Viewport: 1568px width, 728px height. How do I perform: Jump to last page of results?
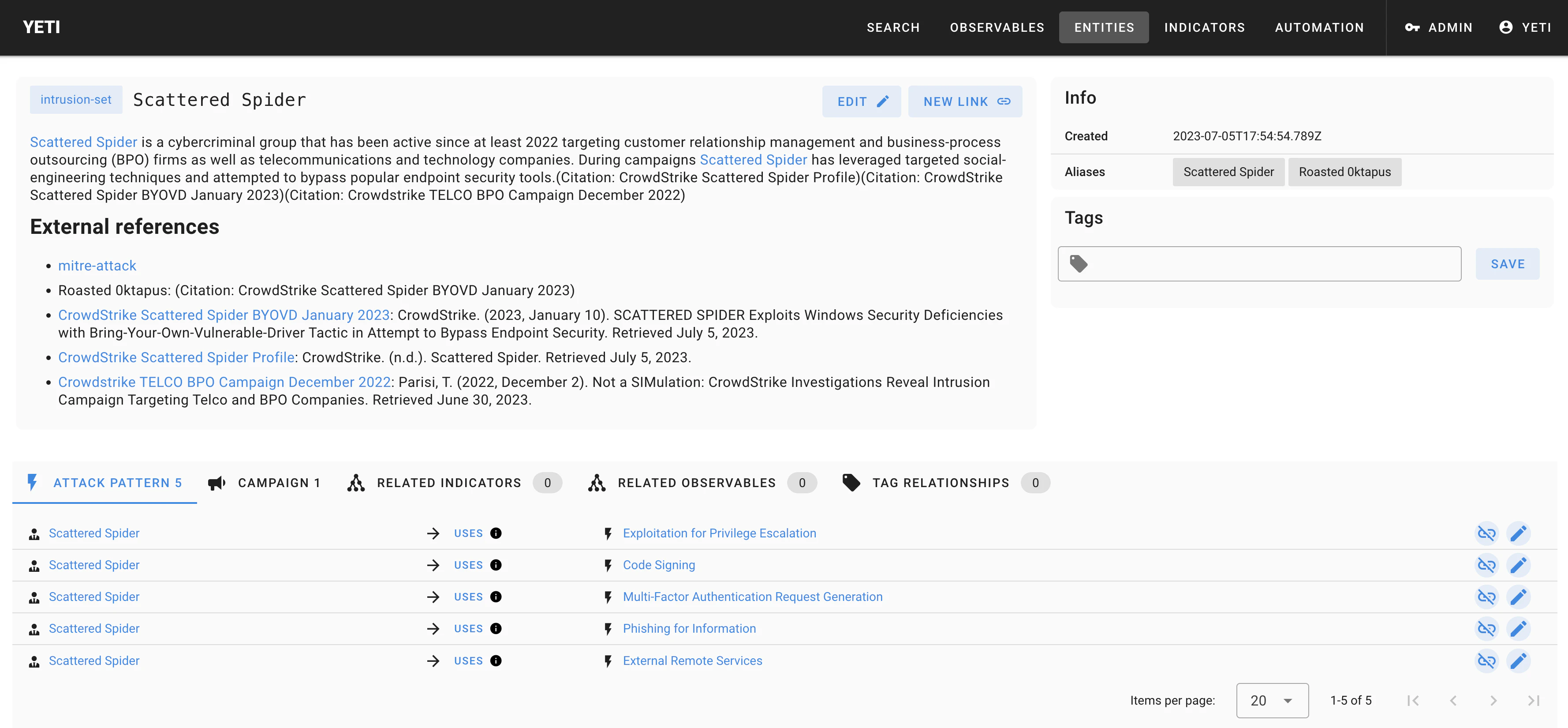pos(1533,700)
